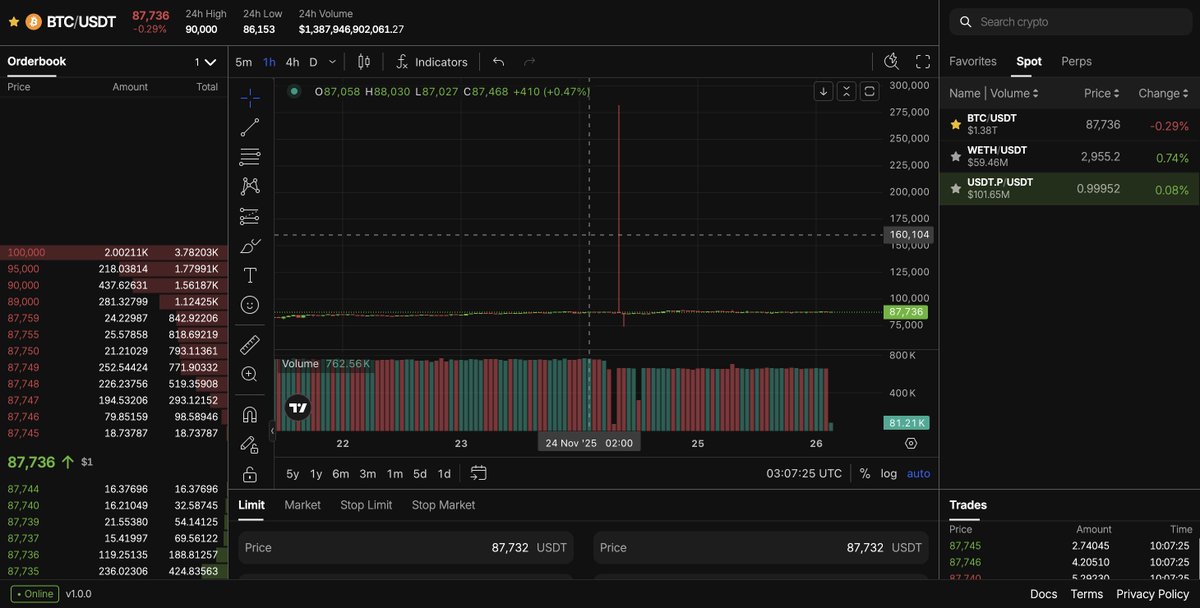The width and height of the screenshot is (1200, 608).
Task: Select the Stop Market order tab
Action: coord(443,505)
